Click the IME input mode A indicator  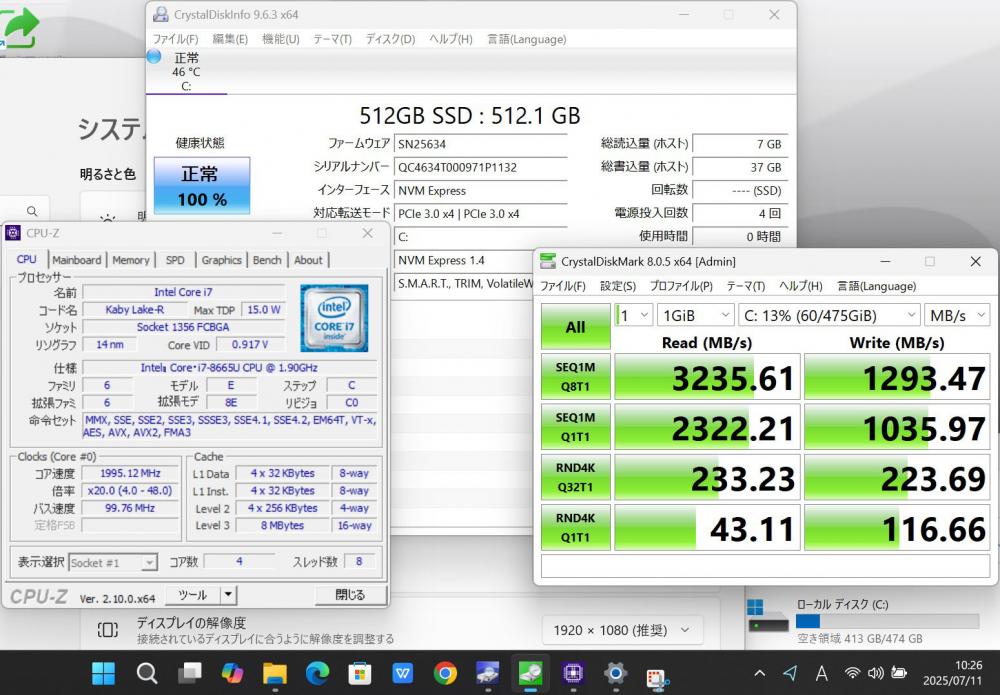click(821, 673)
